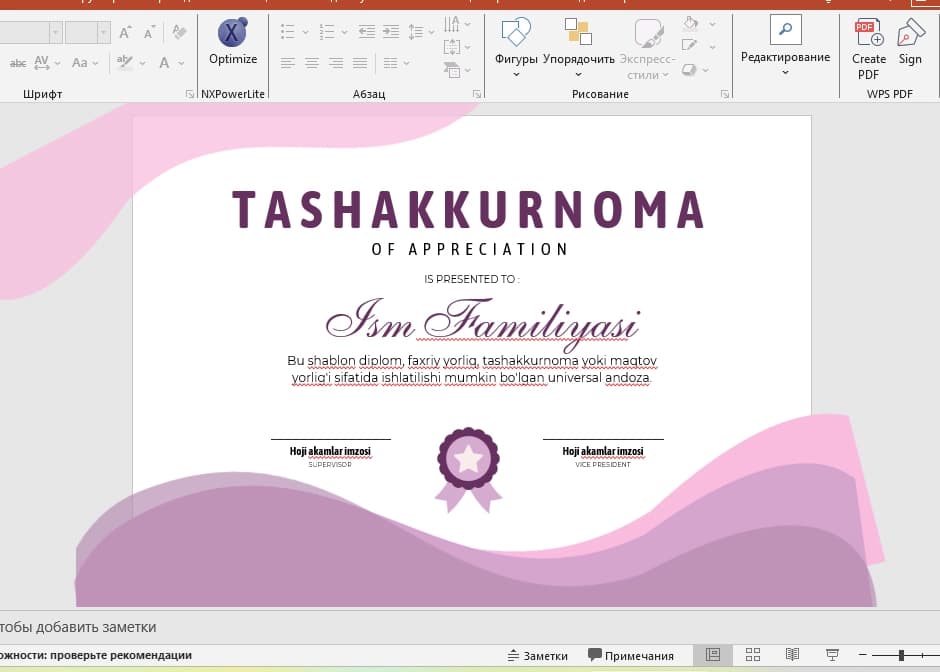Click the shape effects icon
The image size is (940, 672).
pyautogui.click(x=689, y=70)
